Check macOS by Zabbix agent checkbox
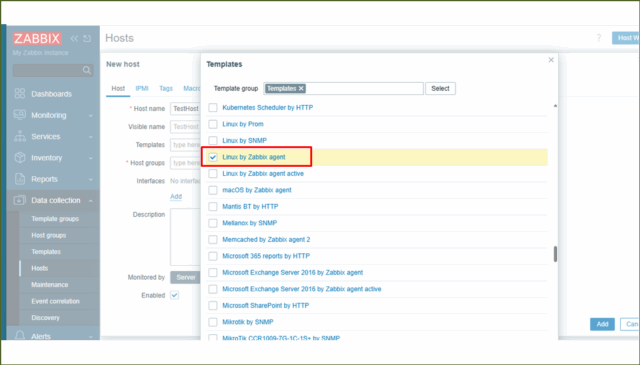Viewport: 640px width, 365px height. point(213,190)
